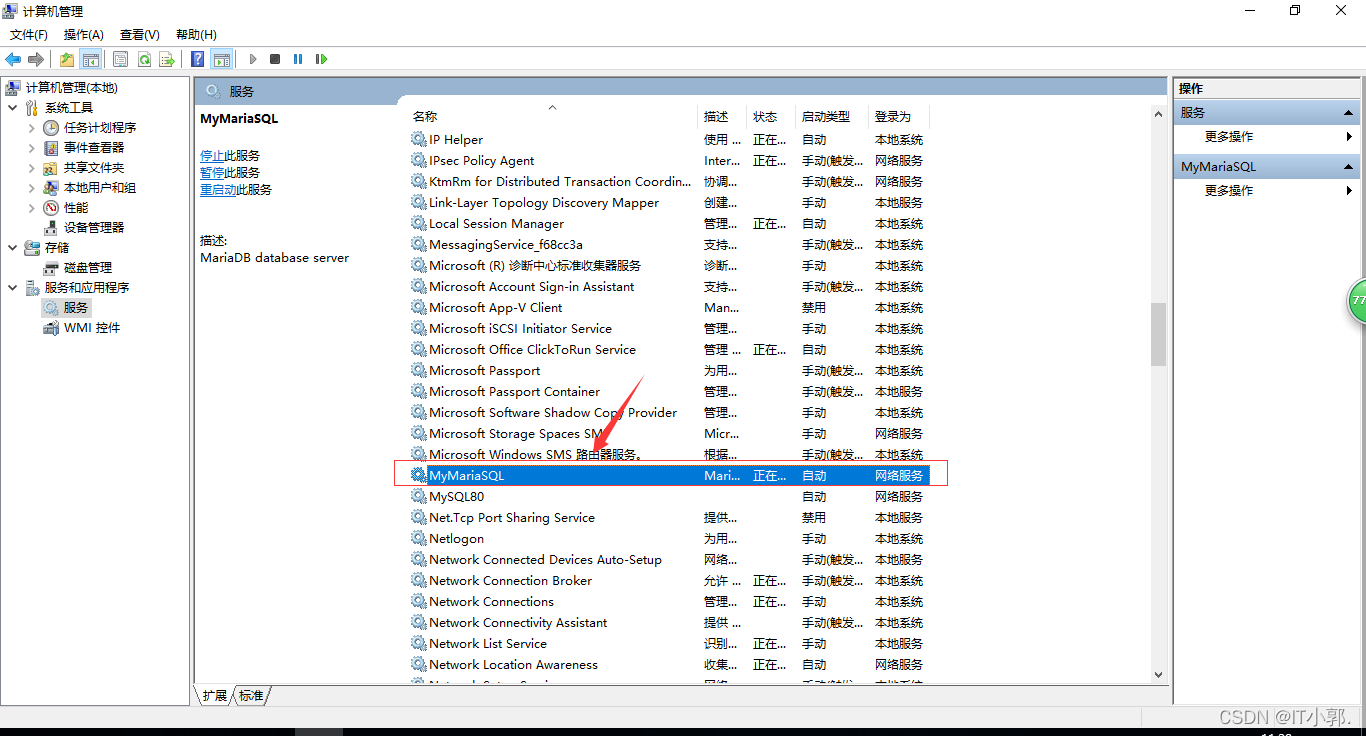
Task: Click the Back arrow toolbar icon
Action: (x=13, y=59)
